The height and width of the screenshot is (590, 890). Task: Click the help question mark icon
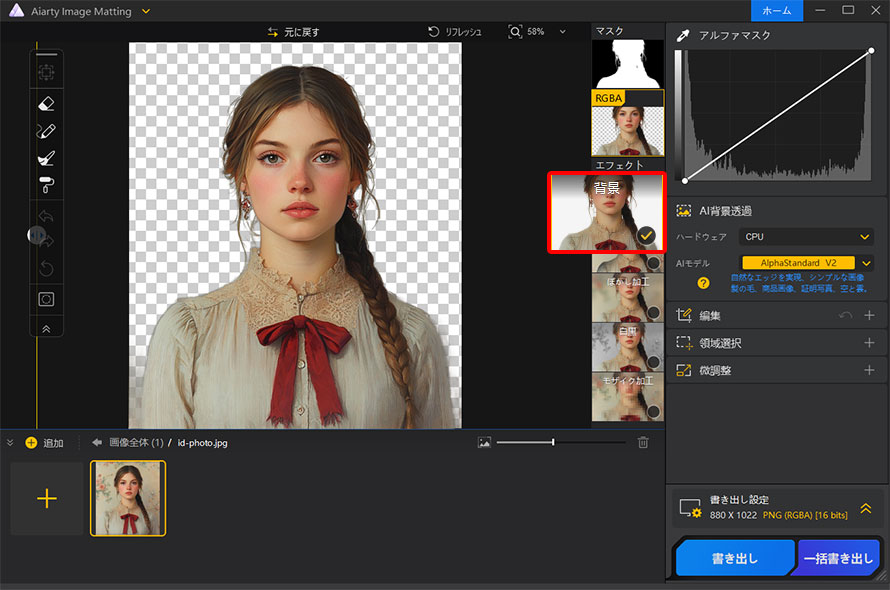(703, 283)
